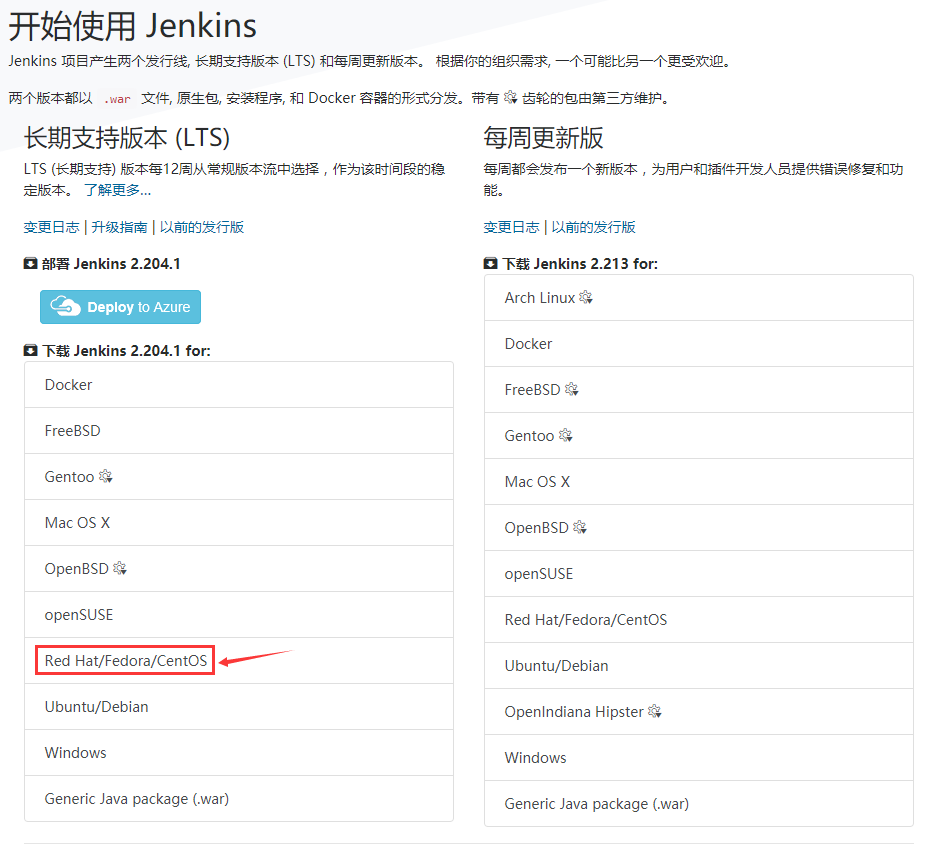The height and width of the screenshot is (846, 929).
Task: Click gear icon next to OpenIndiana Hipster
Action: click(x=655, y=711)
